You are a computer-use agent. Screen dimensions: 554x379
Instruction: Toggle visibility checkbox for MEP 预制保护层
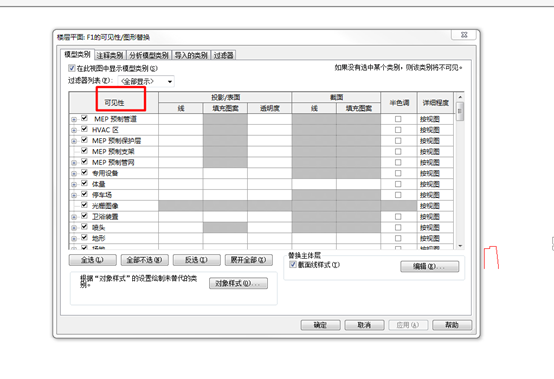tap(84, 140)
